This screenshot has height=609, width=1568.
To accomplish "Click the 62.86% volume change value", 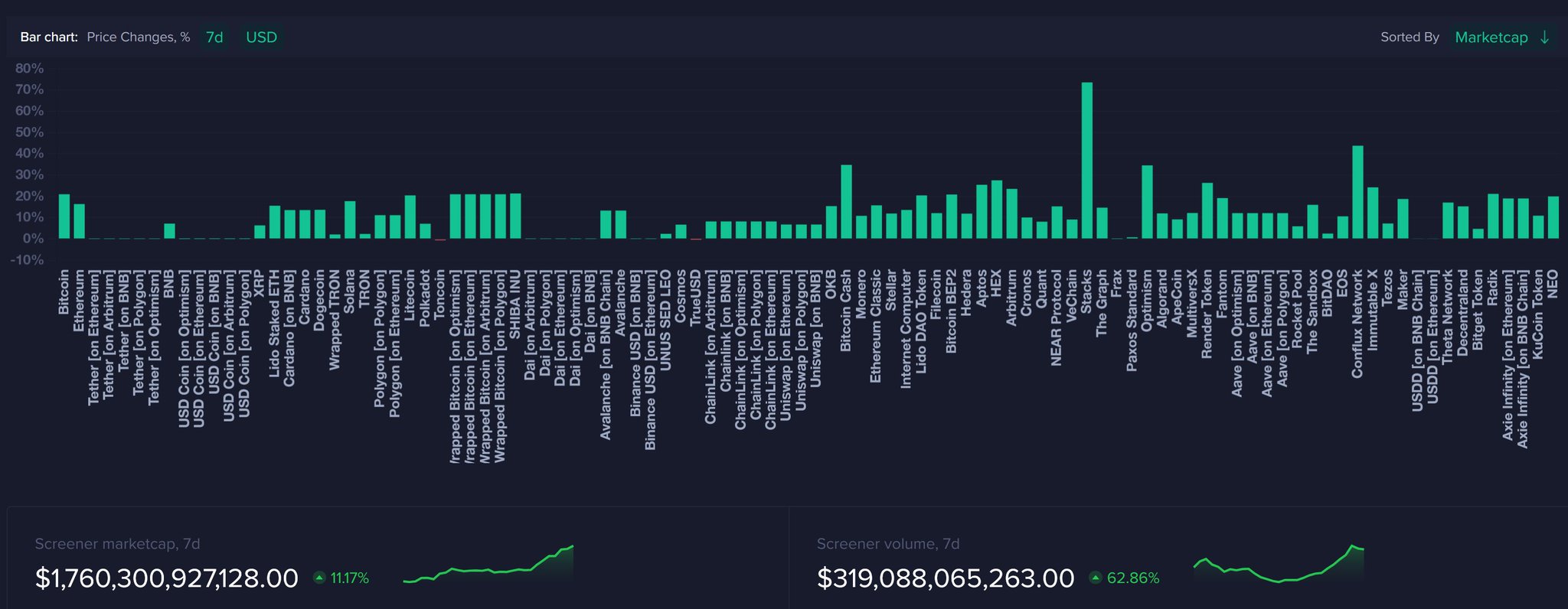I will click(1133, 578).
